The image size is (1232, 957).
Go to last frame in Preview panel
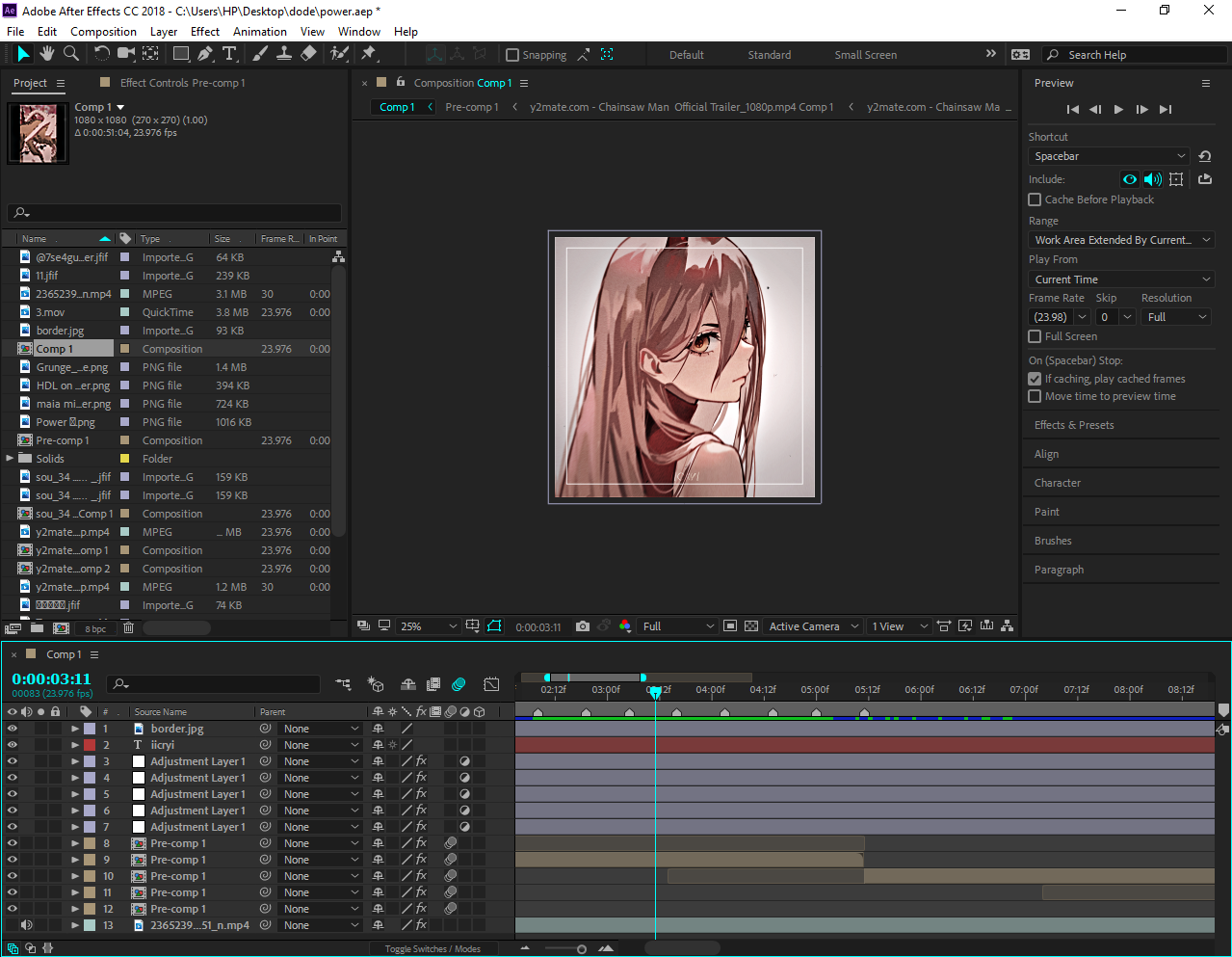[1166, 110]
